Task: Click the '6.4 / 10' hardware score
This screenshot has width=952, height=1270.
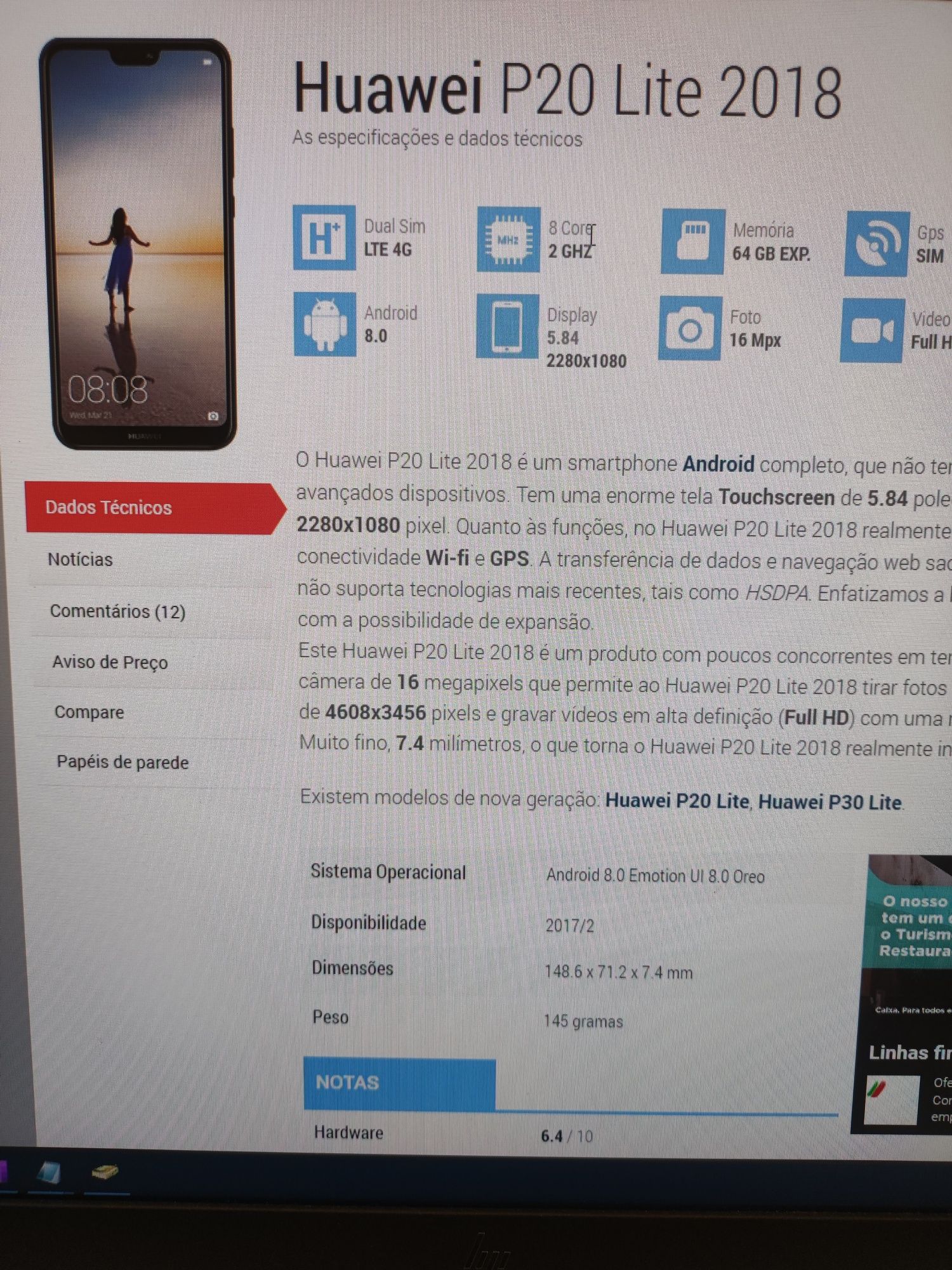Action: [x=567, y=1136]
